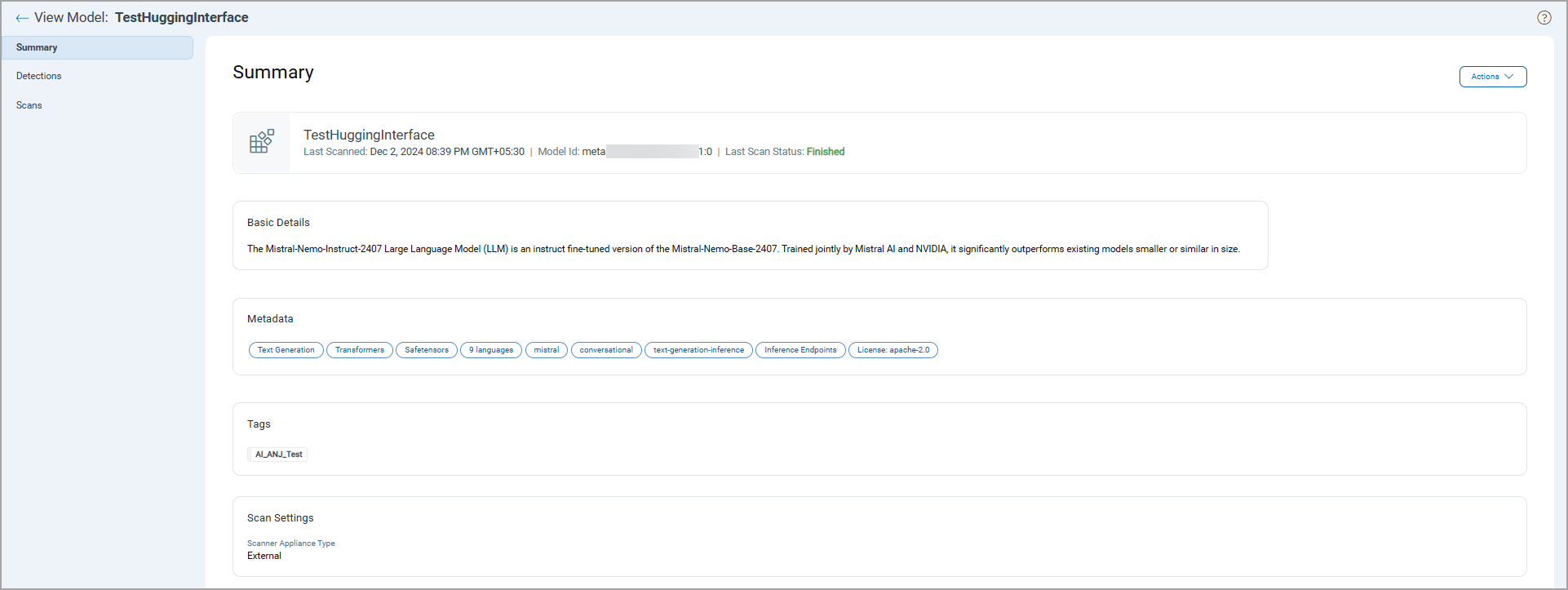Screen dimensions: 1568x590
Task: Click the AI_ANJ_Test tag
Action: point(278,455)
